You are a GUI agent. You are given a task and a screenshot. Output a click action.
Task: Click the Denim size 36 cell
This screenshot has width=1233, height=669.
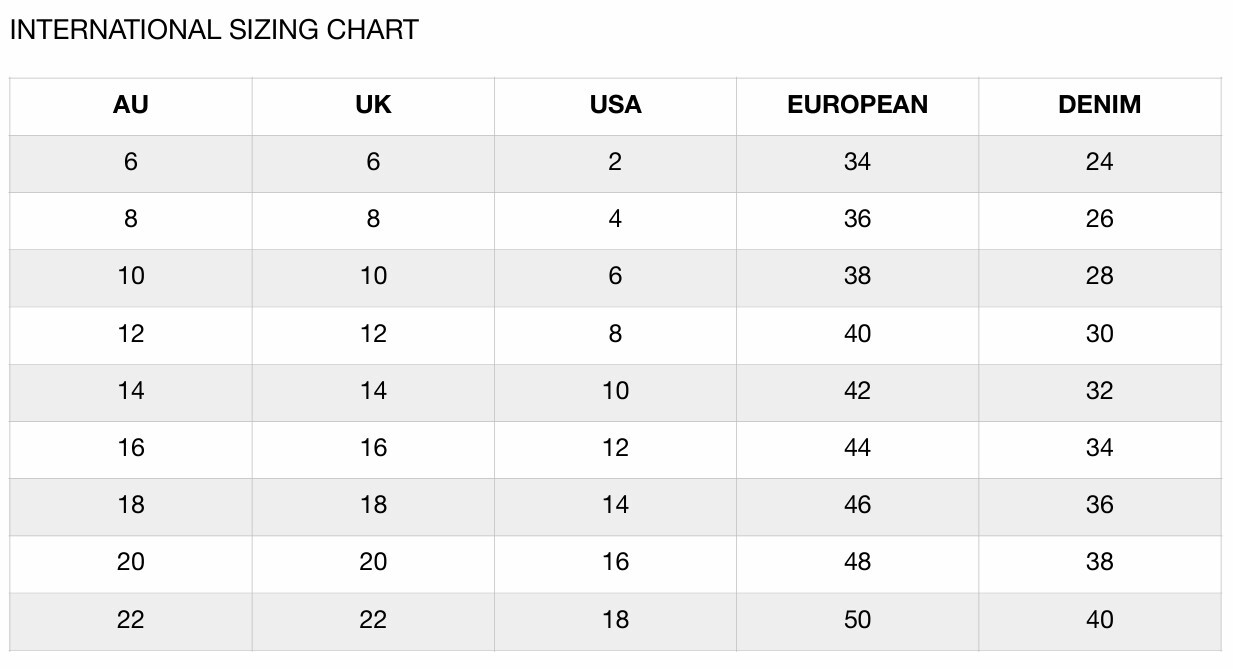tap(1099, 505)
